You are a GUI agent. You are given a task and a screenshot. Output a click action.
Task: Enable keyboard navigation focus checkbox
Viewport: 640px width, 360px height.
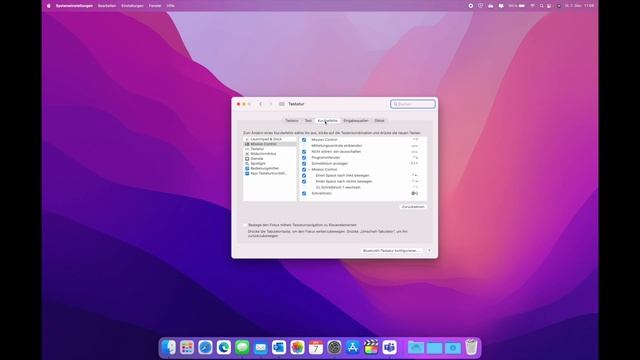(x=245, y=225)
